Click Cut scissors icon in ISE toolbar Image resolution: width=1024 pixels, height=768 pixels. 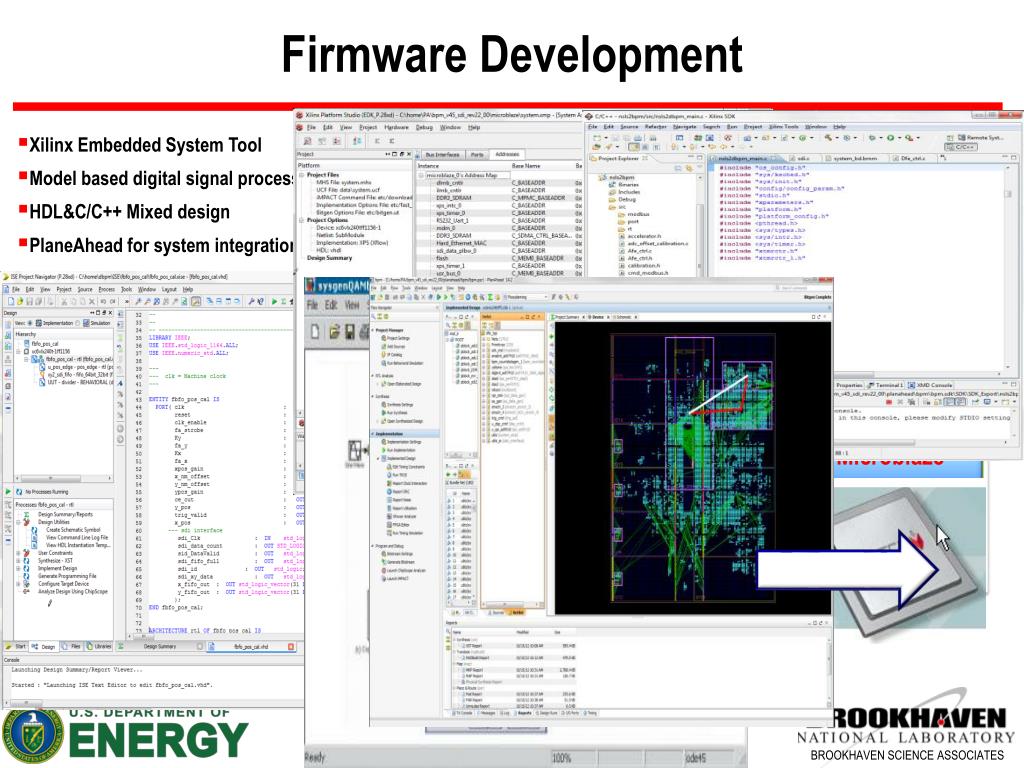[64, 302]
